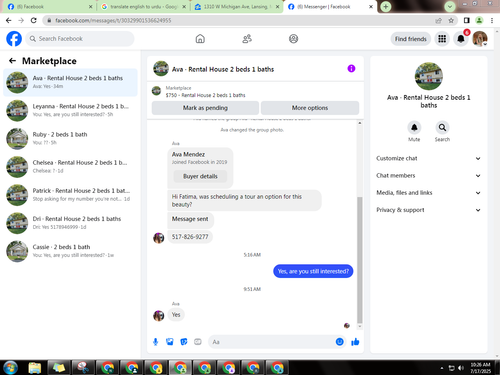Expand the Privacy & support section

428,210
